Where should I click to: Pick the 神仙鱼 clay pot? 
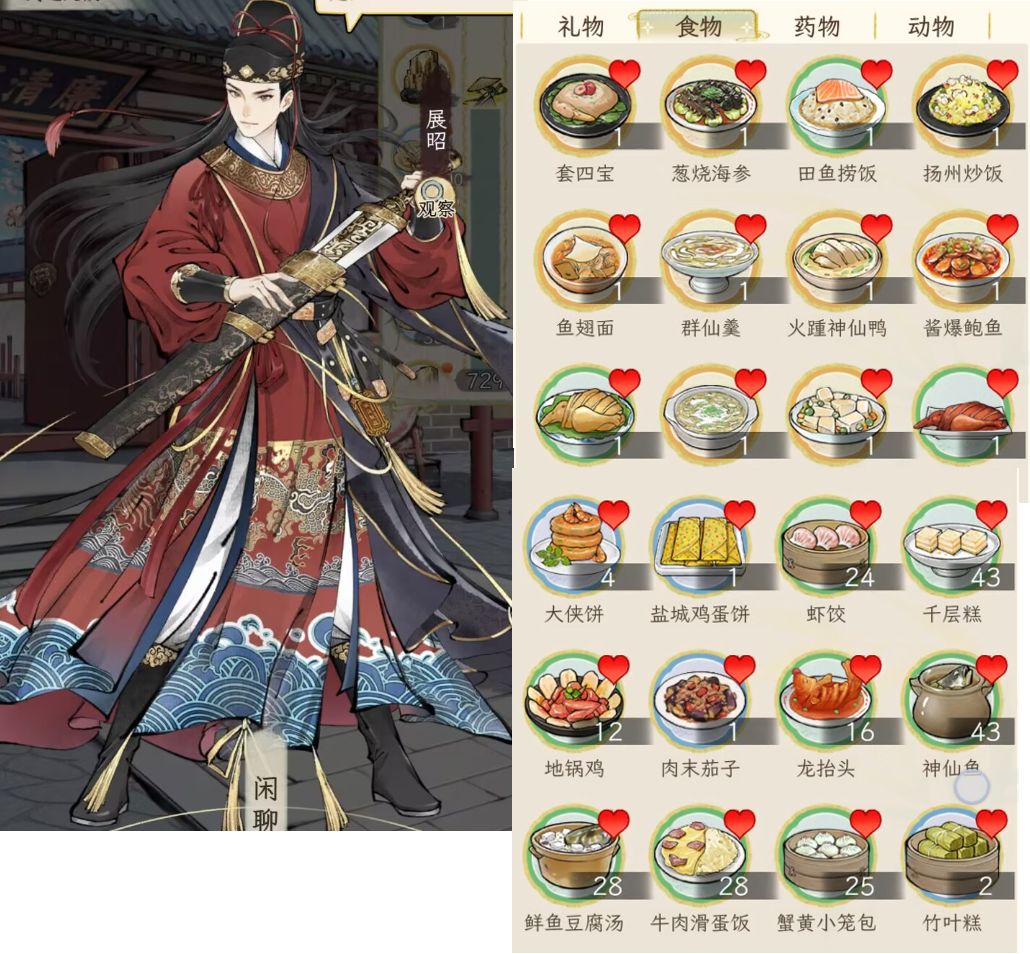[x=952, y=700]
